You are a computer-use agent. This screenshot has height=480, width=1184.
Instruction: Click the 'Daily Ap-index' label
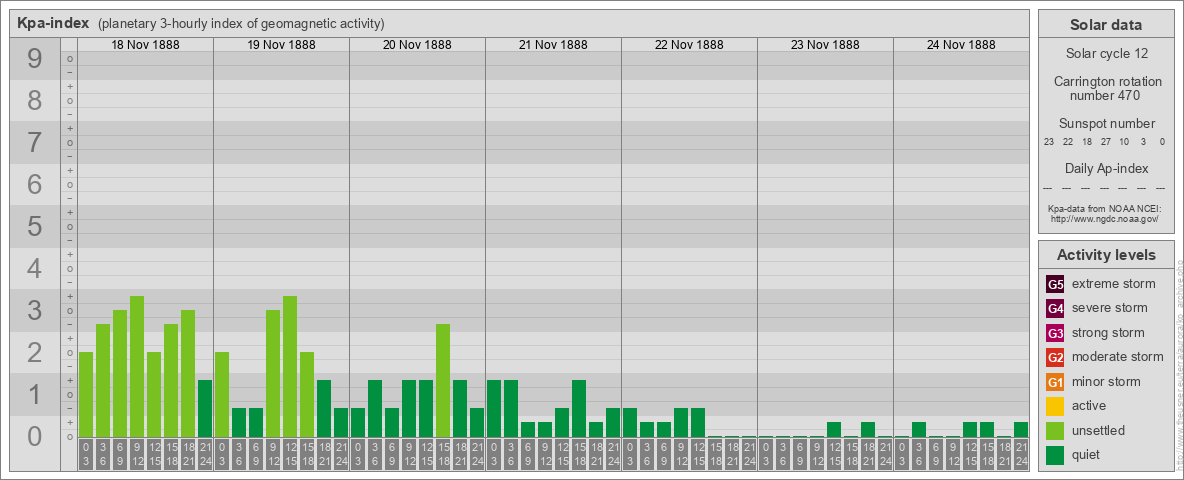(1107, 168)
